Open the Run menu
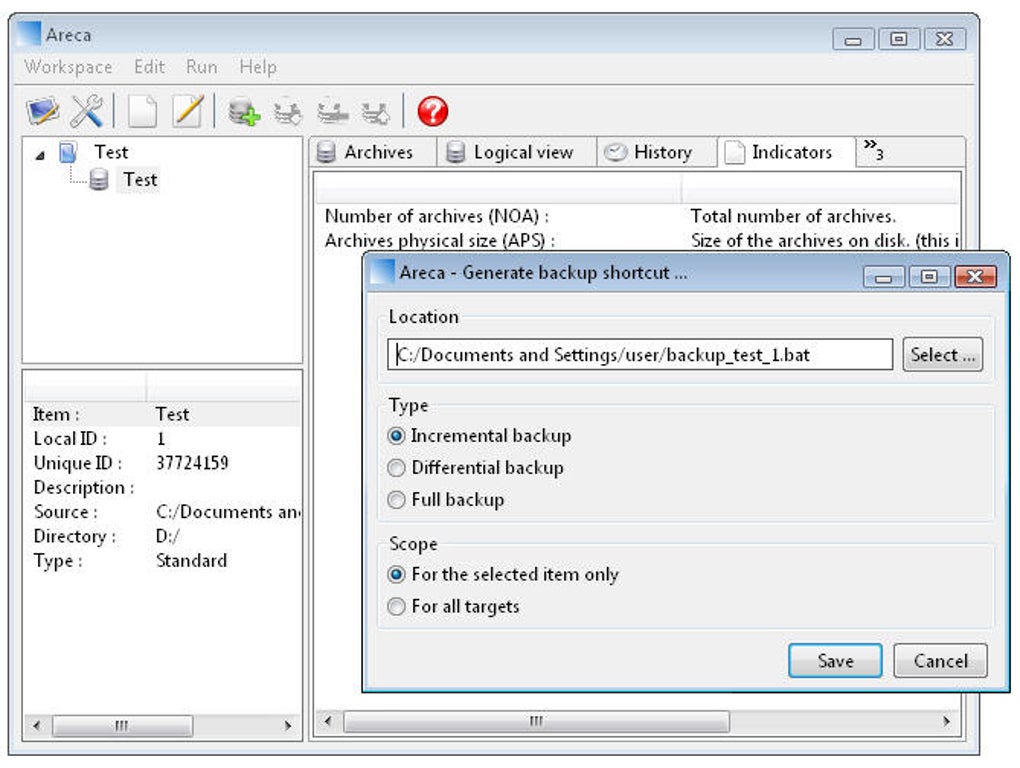 click(x=201, y=66)
